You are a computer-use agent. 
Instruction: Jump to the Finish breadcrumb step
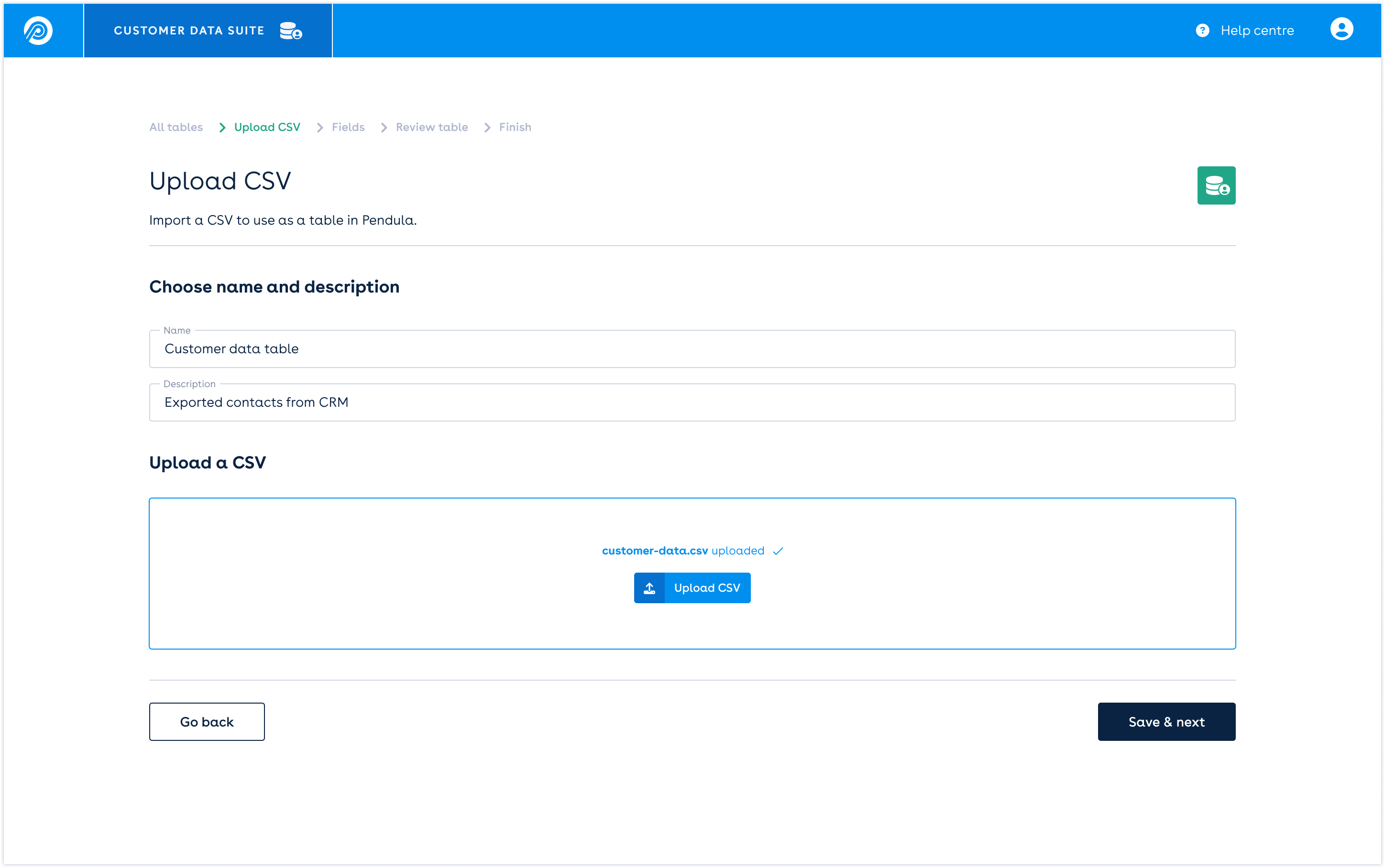pyautogui.click(x=515, y=128)
